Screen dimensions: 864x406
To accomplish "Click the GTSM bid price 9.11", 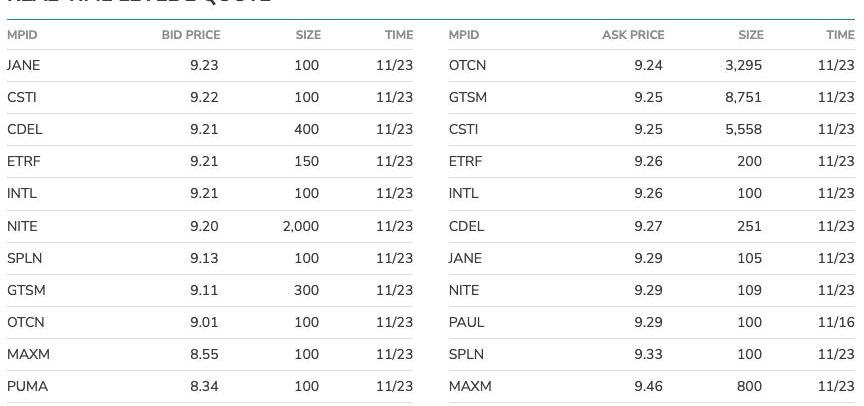I will [x=203, y=290].
